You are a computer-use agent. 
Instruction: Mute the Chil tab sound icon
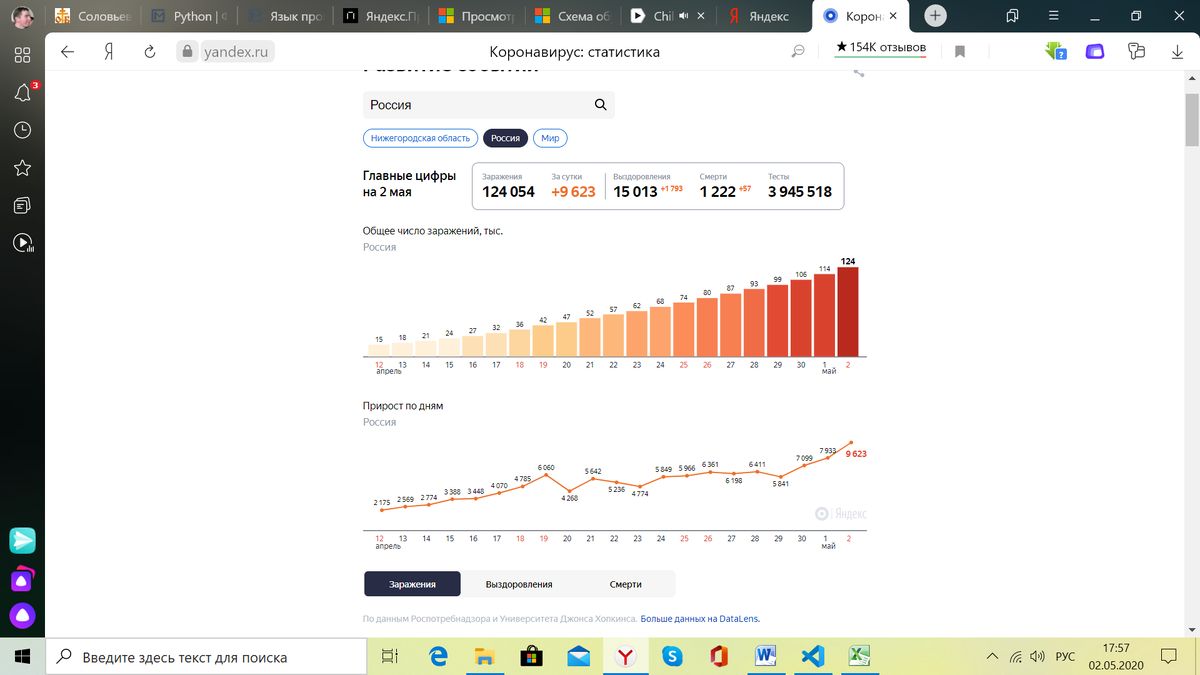pyautogui.click(x=683, y=17)
